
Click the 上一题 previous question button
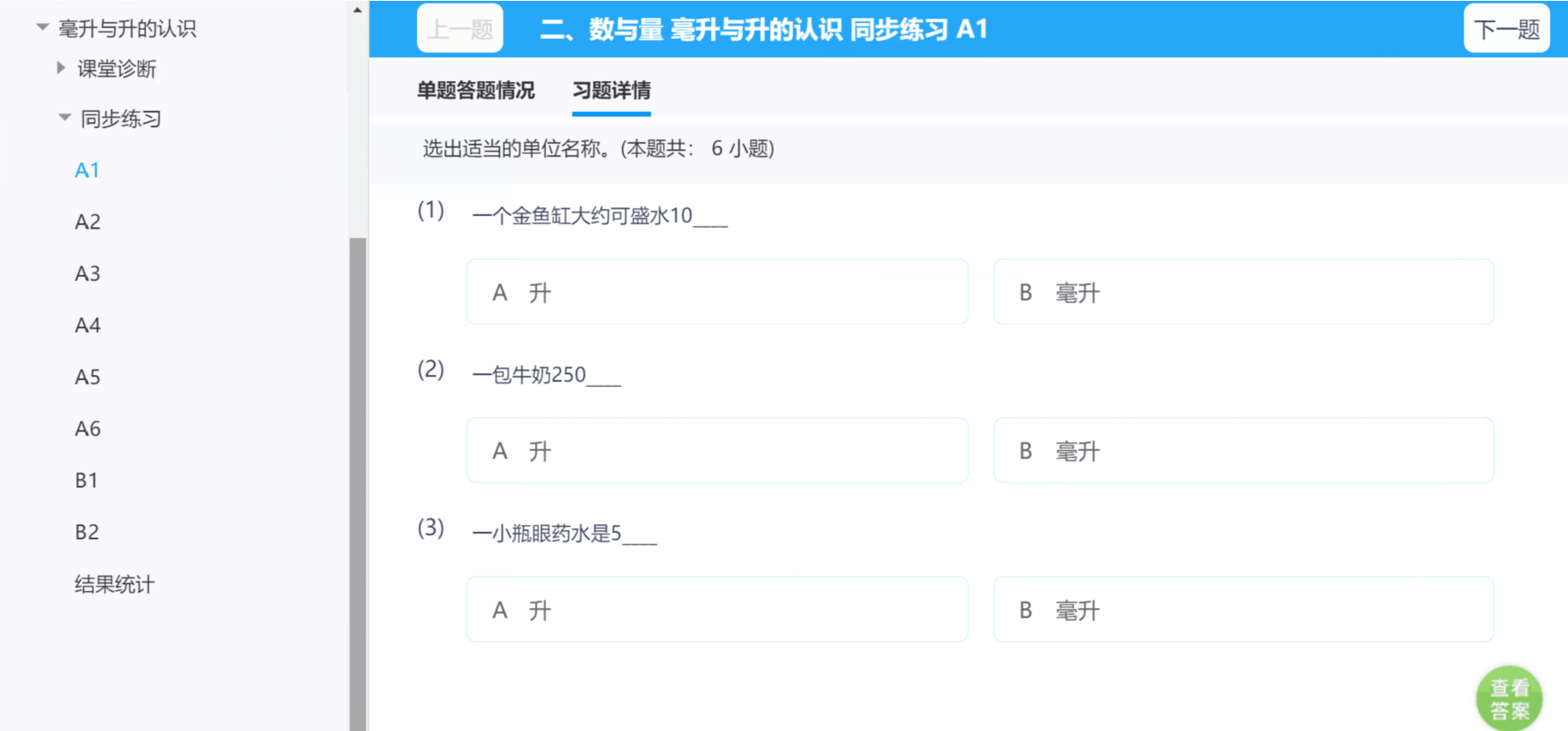(x=460, y=29)
